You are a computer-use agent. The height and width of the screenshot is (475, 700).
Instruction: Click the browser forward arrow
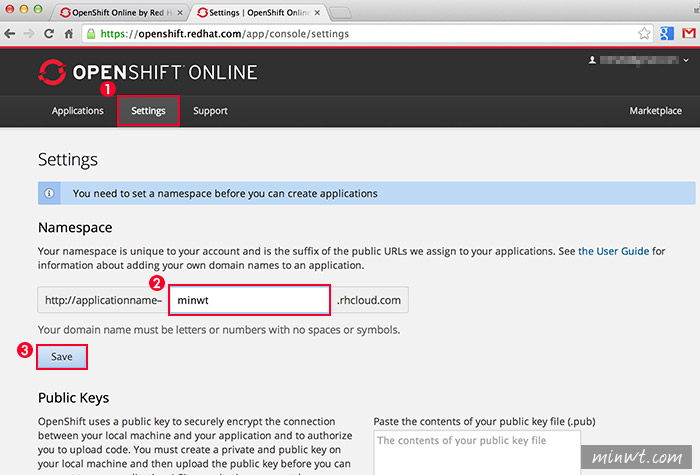tap(29, 33)
